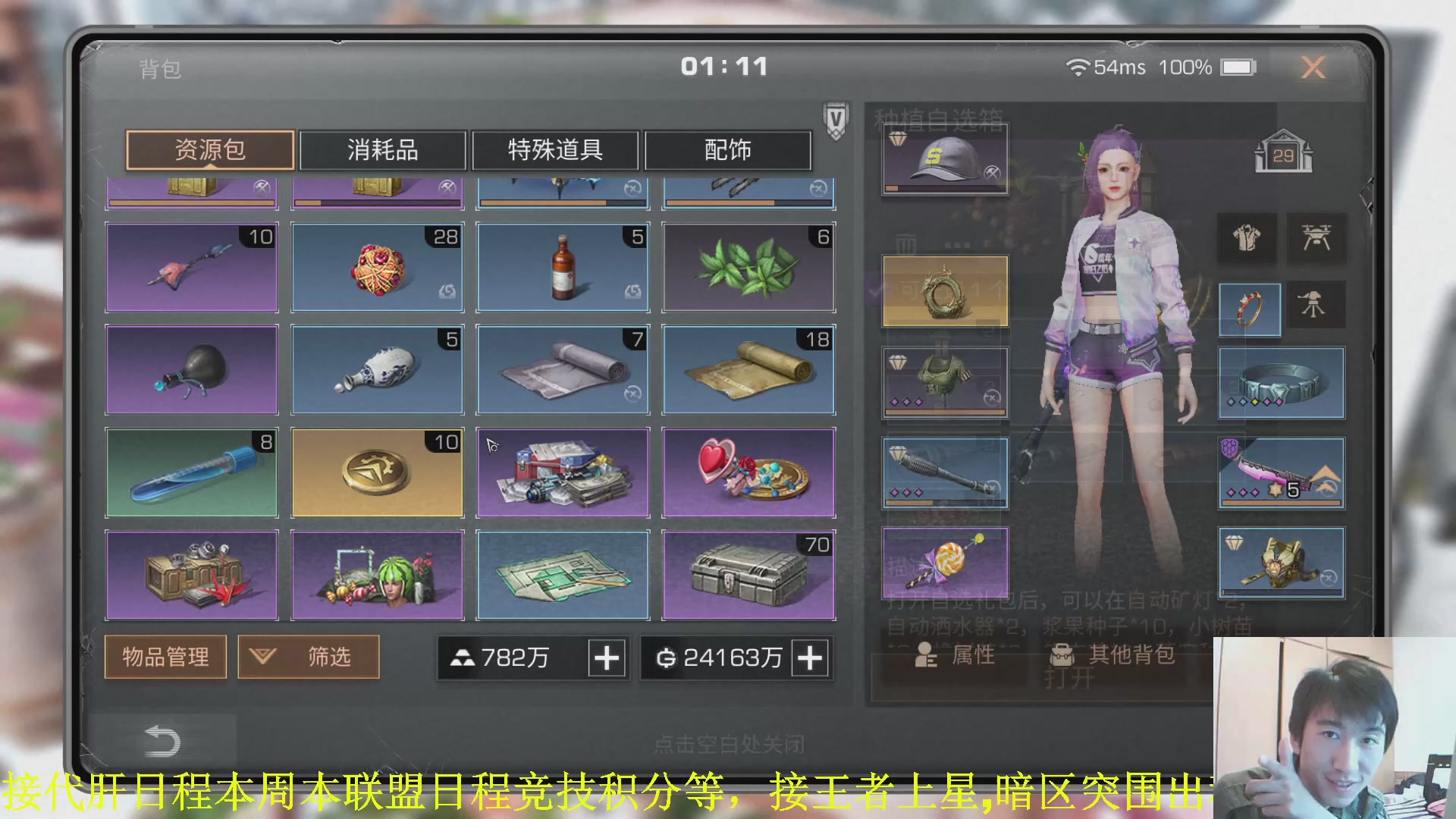Click the black baton weapon slot
The width and height of the screenshot is (1456, 819).
(x=945, y=473)
